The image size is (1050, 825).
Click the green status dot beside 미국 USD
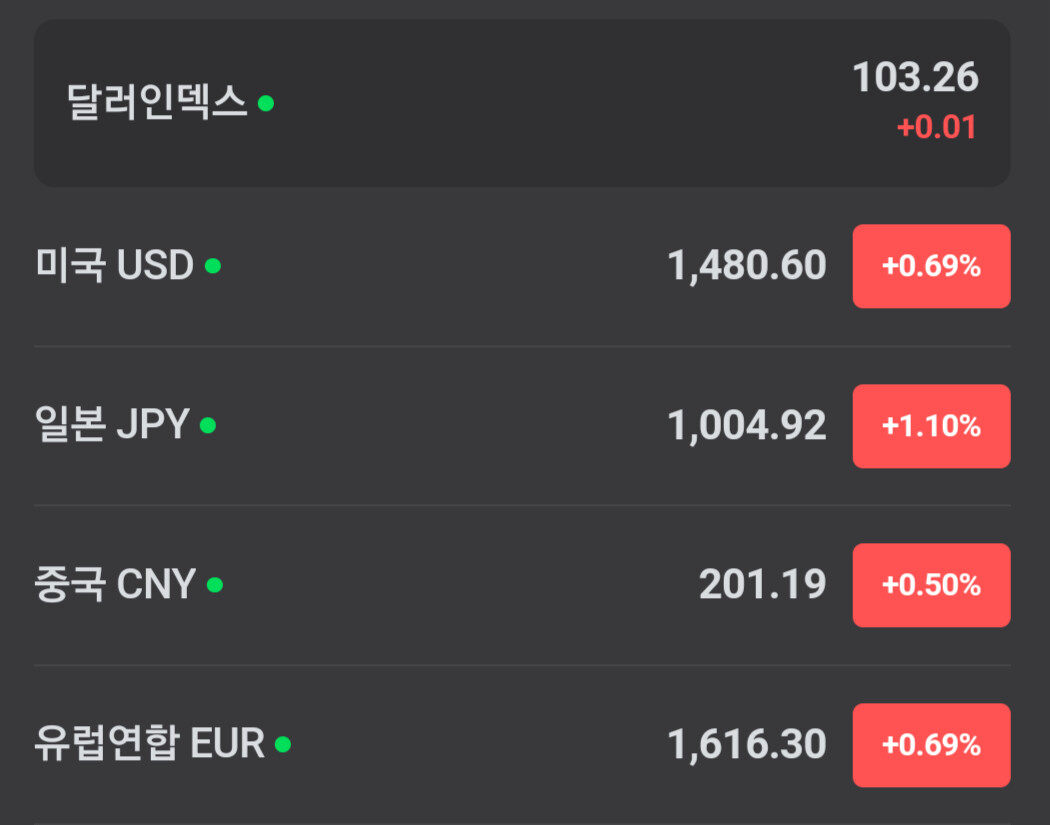212,266
